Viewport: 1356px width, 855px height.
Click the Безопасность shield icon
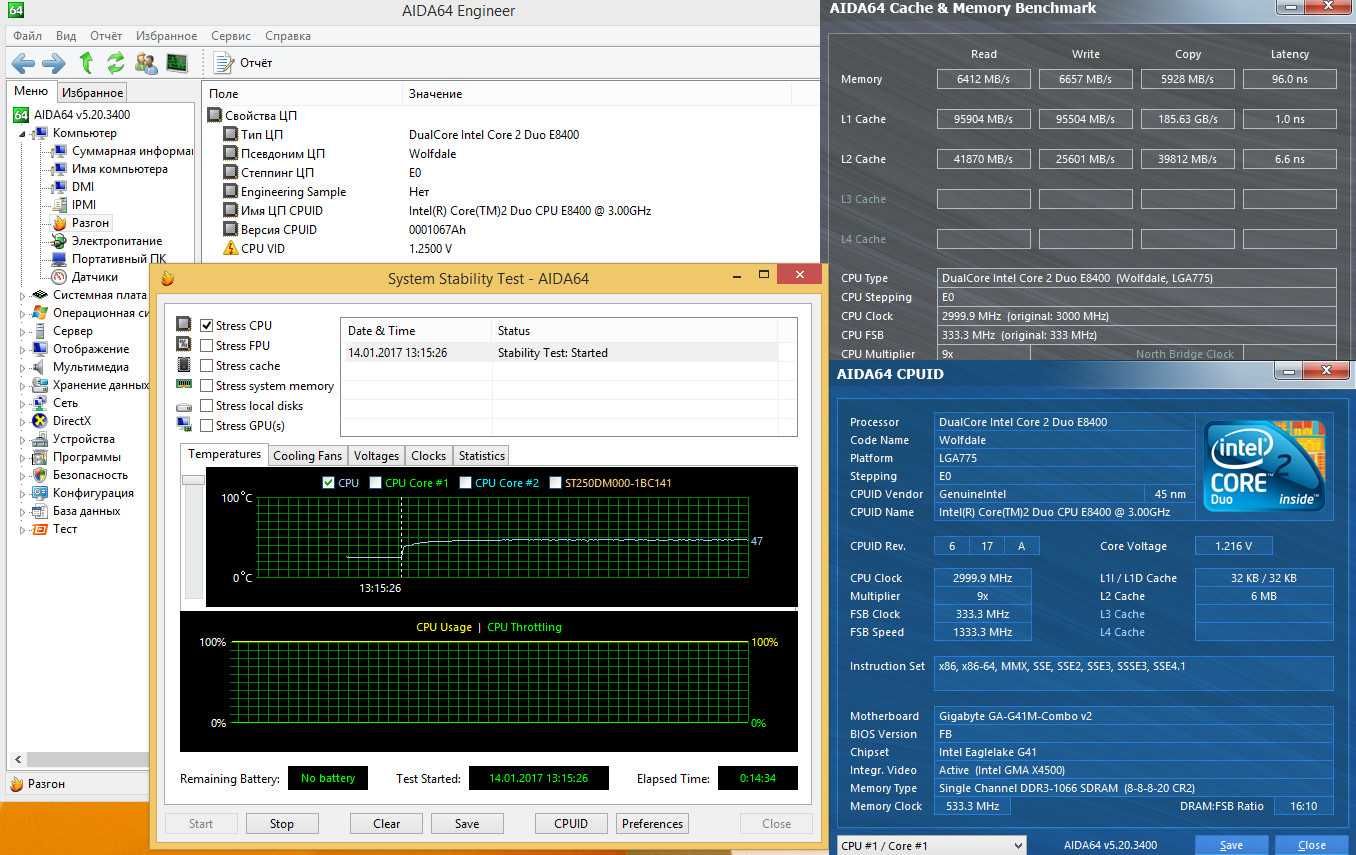click(x=40, y=475)
